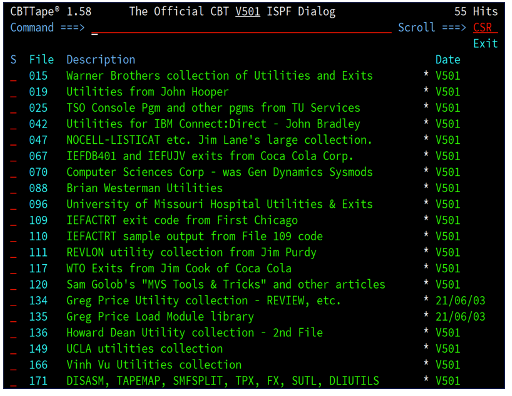
Task: Select the S field for file 109
Action: tap(13, 220)
